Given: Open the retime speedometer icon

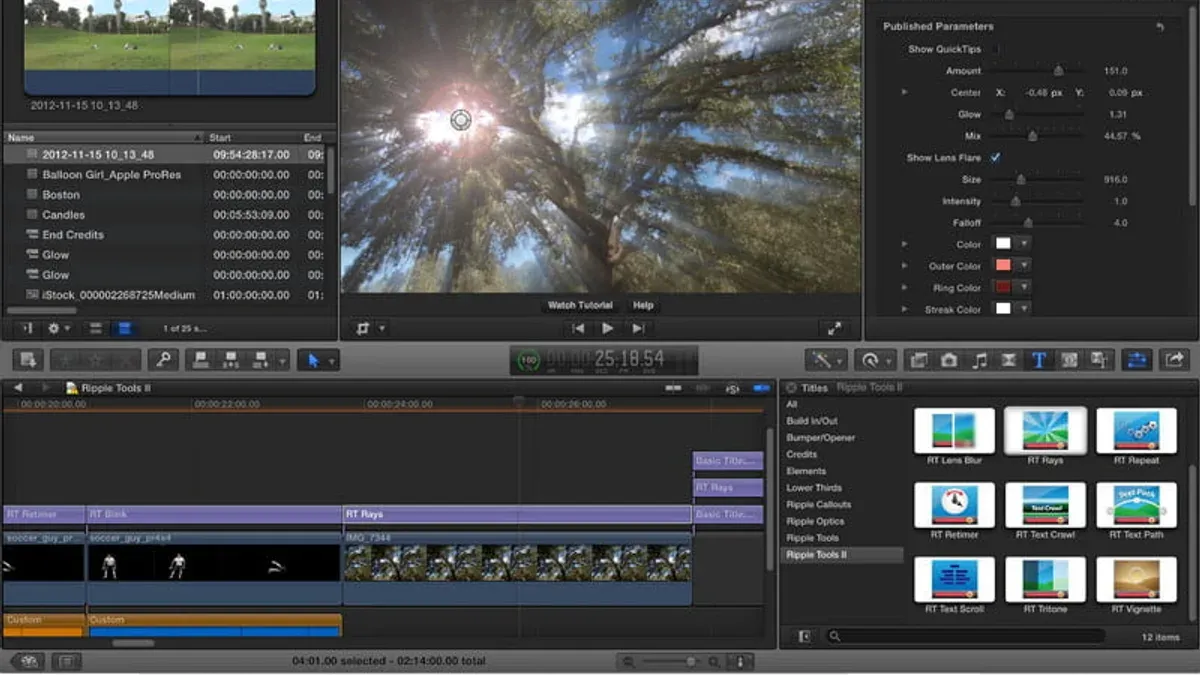Looking at the screenshot, I should [869, 360].
